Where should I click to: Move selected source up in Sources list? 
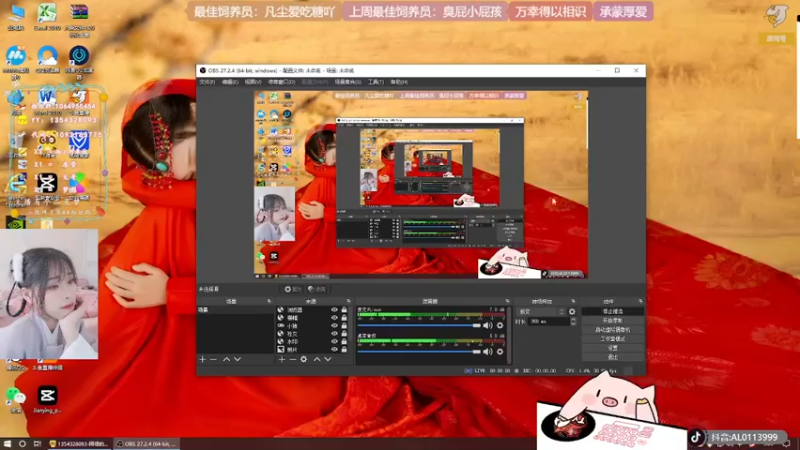click(x=317, y=360)
